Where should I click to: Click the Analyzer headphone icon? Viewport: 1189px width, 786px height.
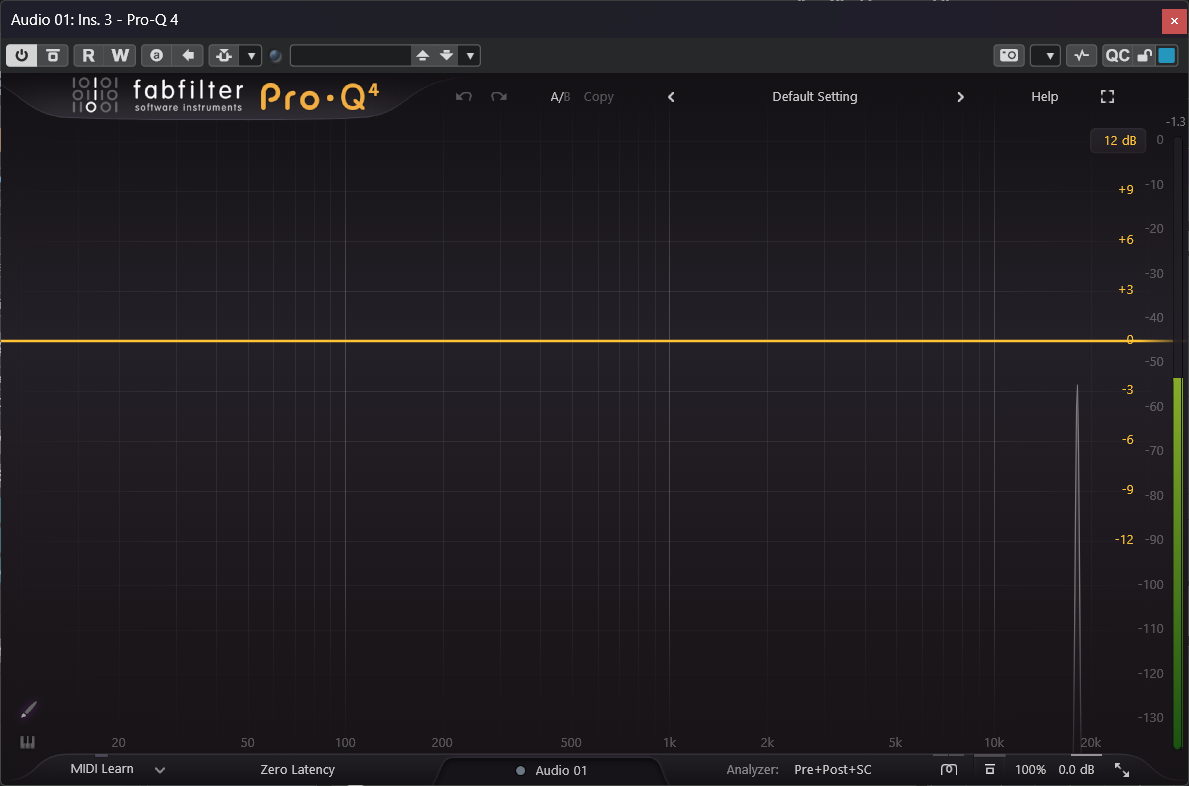point(948,769)
